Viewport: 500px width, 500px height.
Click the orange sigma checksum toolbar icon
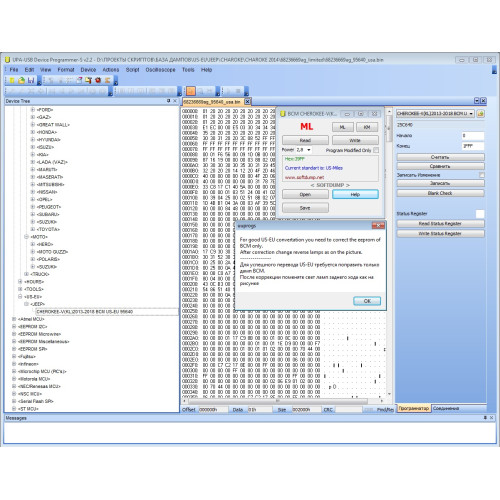tap(107, 80)
